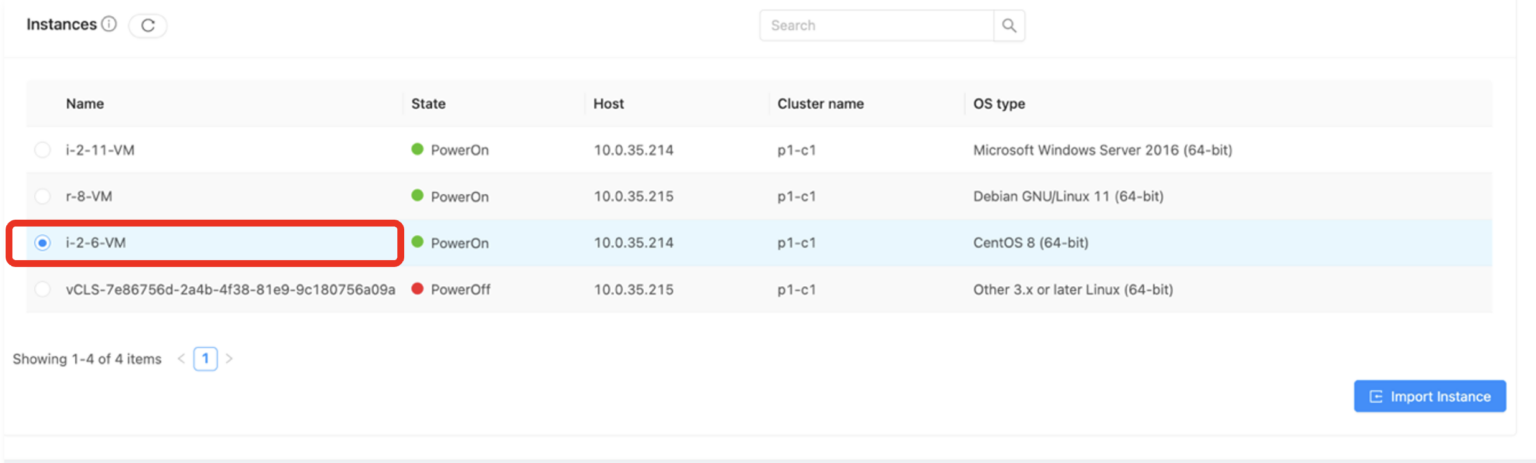Click the State column header
Screen dimensions: 1536x463
pyautogui.click(x=429, y=104)
